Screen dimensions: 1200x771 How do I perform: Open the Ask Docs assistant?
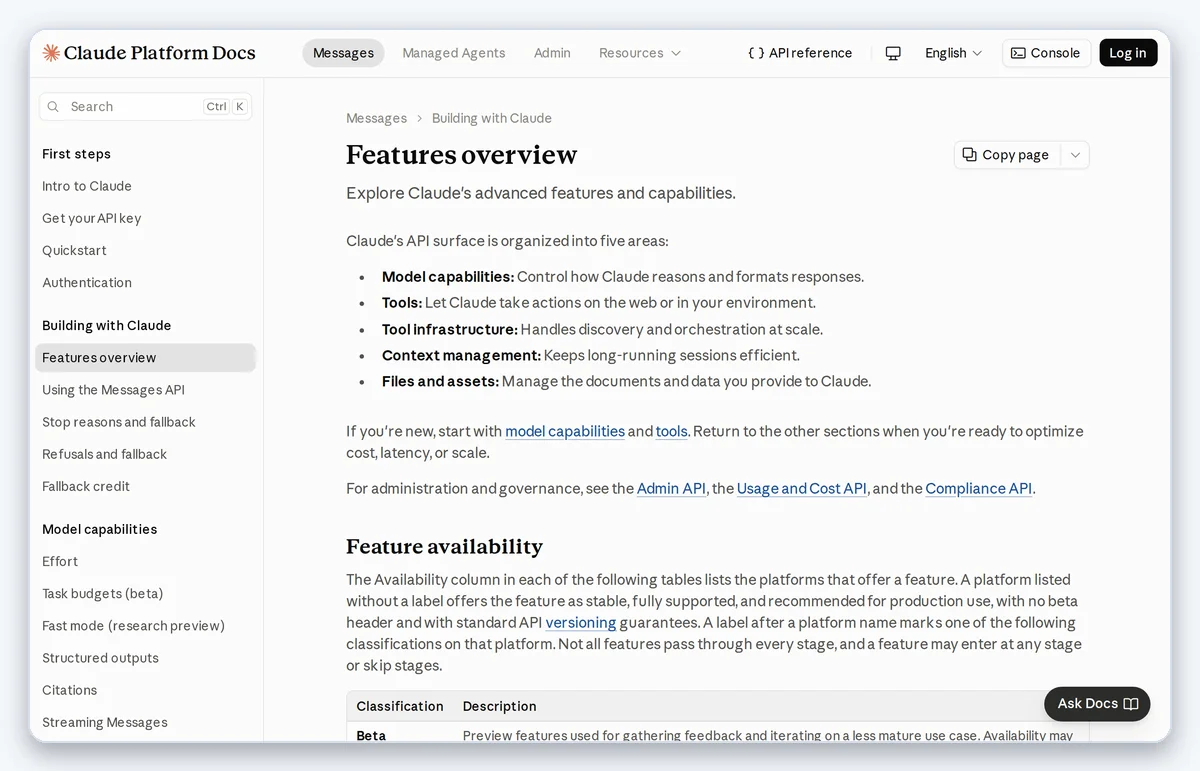(1097, 704)
